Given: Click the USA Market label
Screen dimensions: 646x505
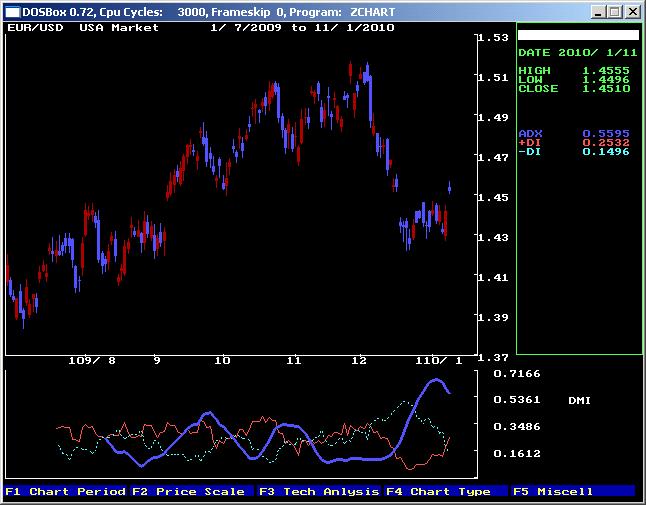Looking at the screenshot, I should point(119,28).
